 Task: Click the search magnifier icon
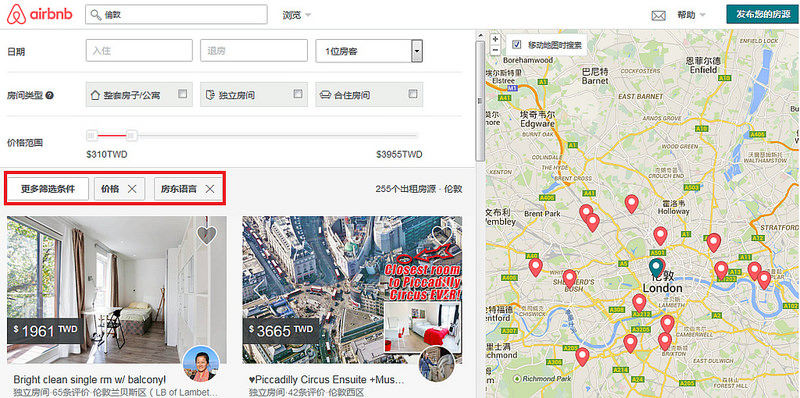point(95,15)
